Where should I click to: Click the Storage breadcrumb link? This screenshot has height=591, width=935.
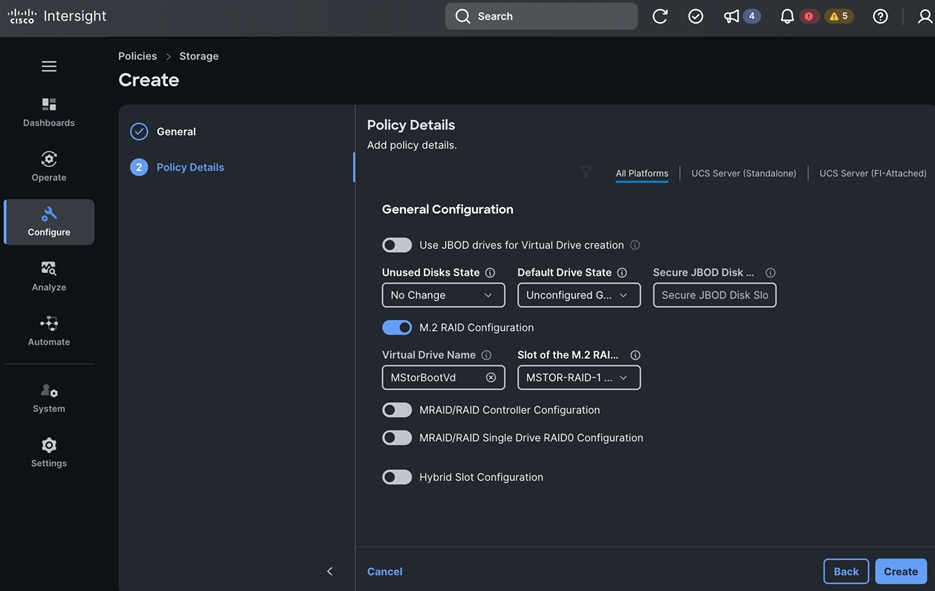tap(199, 56)
